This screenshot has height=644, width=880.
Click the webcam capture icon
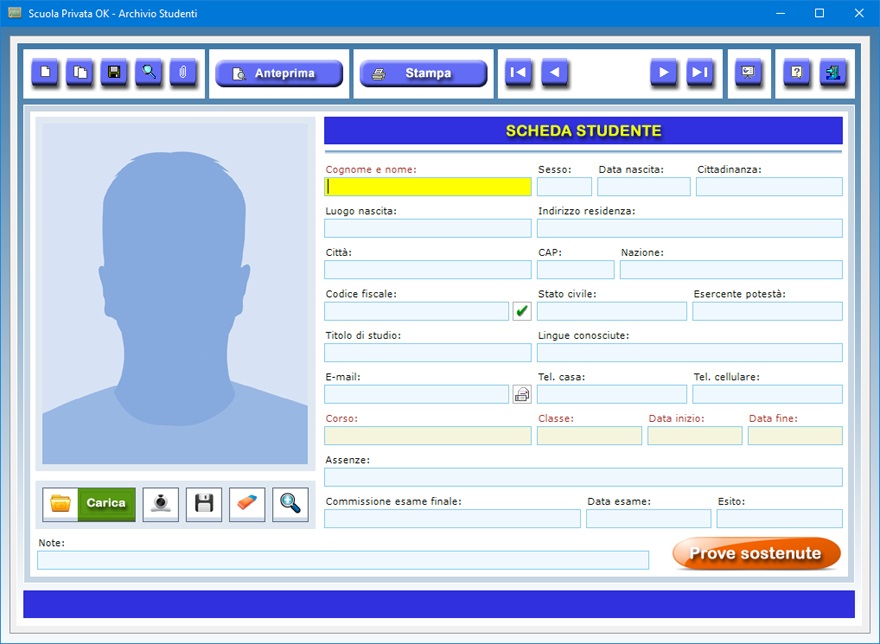click(x=161, y=504)
